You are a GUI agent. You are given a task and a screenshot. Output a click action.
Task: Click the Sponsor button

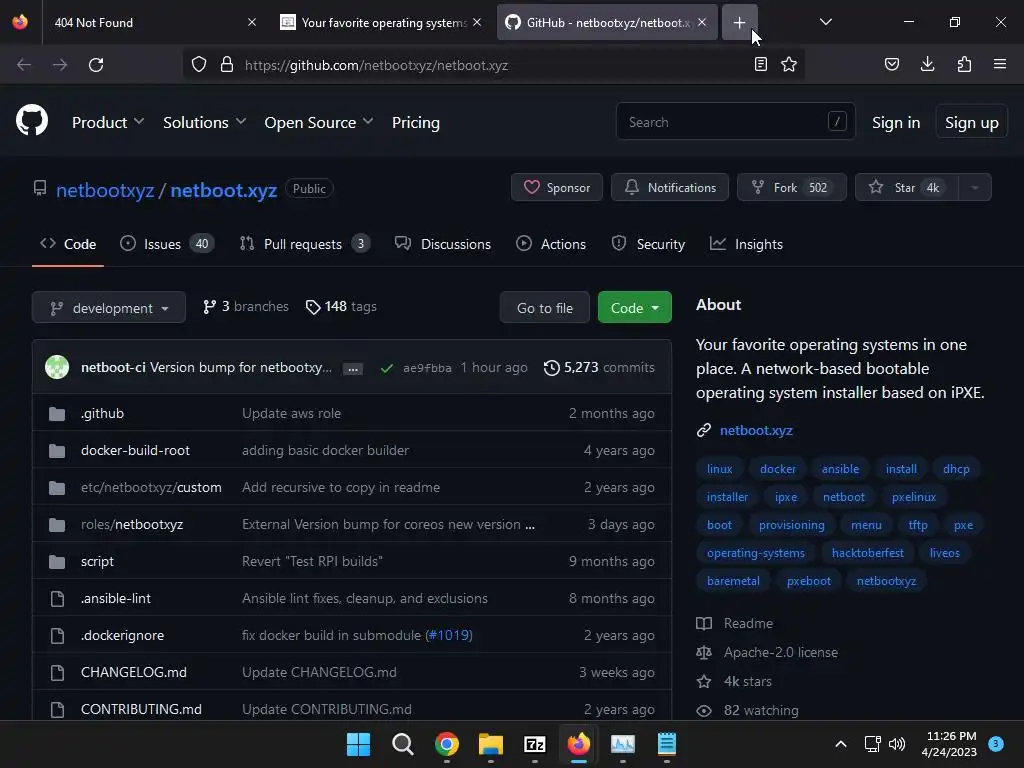(x=556, y=187)
